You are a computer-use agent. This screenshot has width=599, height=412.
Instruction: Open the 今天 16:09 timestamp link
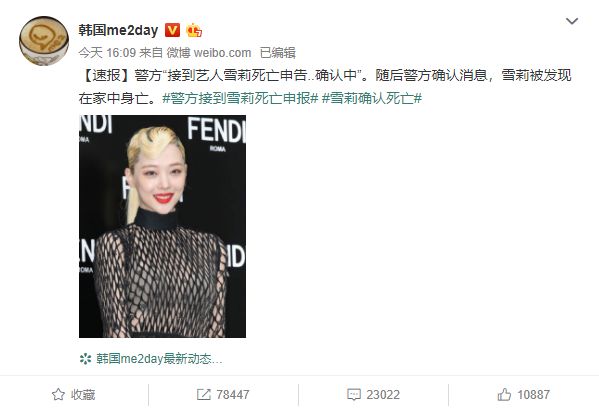(107, 53)
